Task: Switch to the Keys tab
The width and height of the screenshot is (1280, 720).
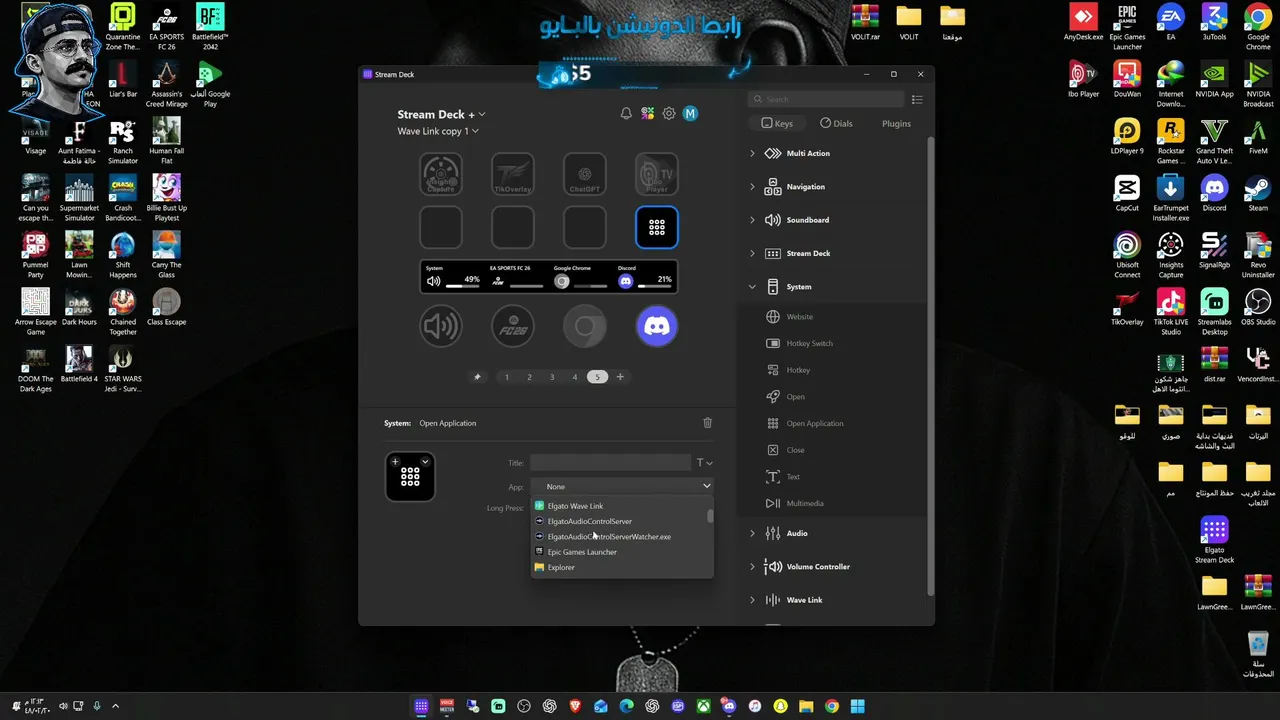Action: click(x=777, y=124)
